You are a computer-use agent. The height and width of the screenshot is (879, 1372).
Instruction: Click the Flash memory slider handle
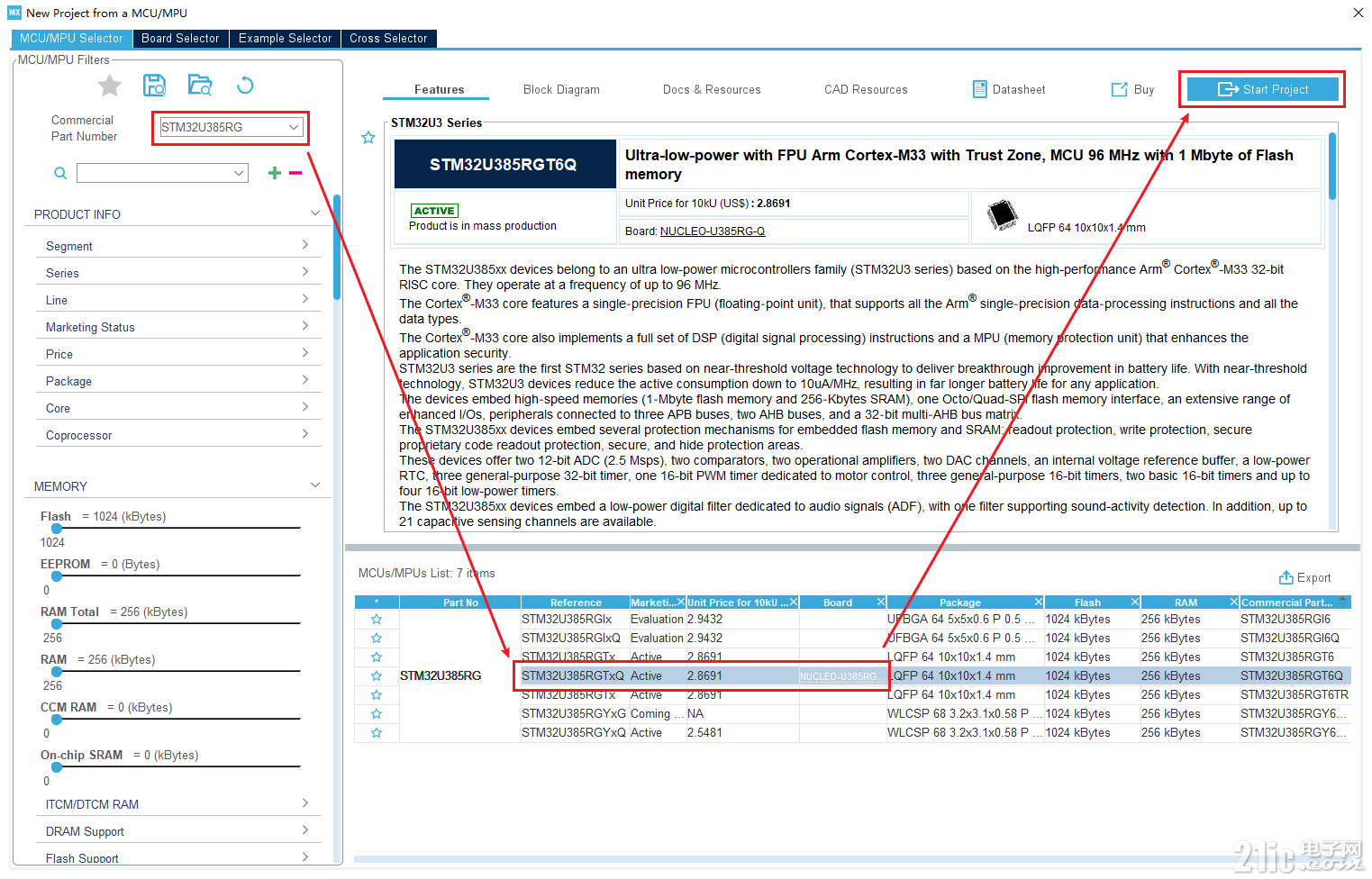57,529
